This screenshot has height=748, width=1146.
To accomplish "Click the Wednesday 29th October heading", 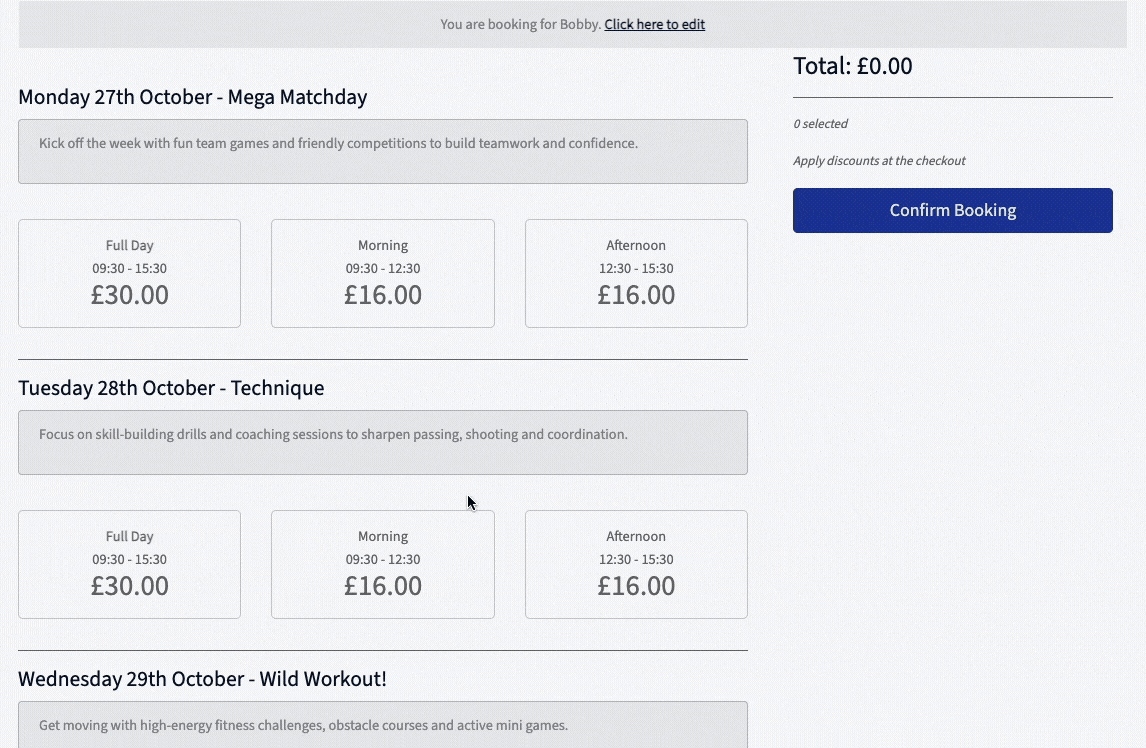I will (x=202, y=679).
